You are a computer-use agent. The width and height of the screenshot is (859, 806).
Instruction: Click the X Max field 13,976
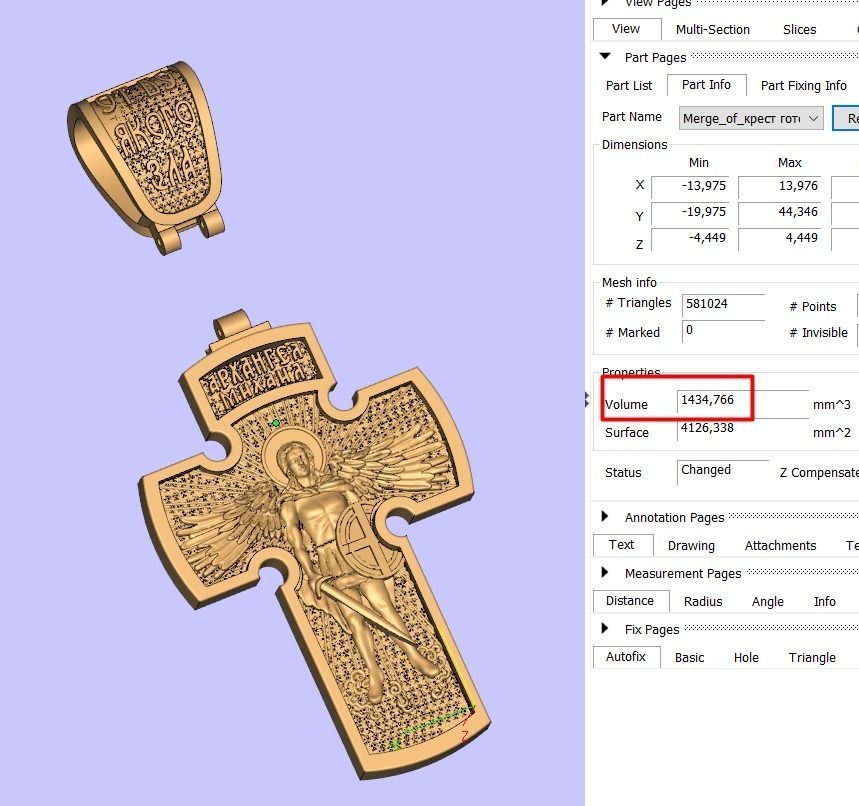(780, 187)
